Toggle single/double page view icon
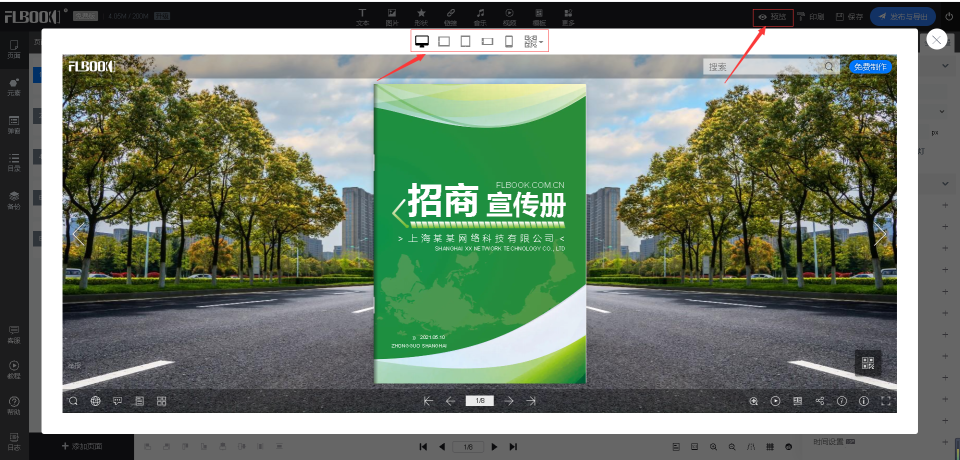This screenshot has width=960, height=460. 798,401
